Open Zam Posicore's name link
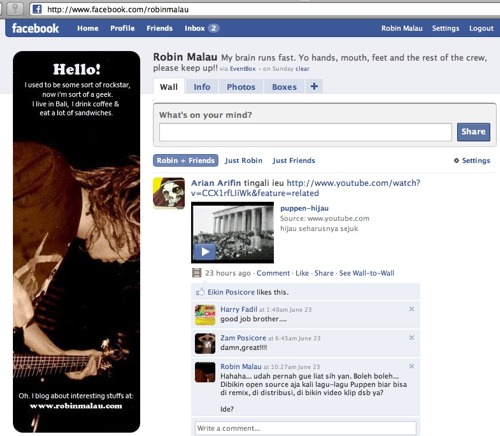Screen dimensions: 500x436 click(243, 338)
